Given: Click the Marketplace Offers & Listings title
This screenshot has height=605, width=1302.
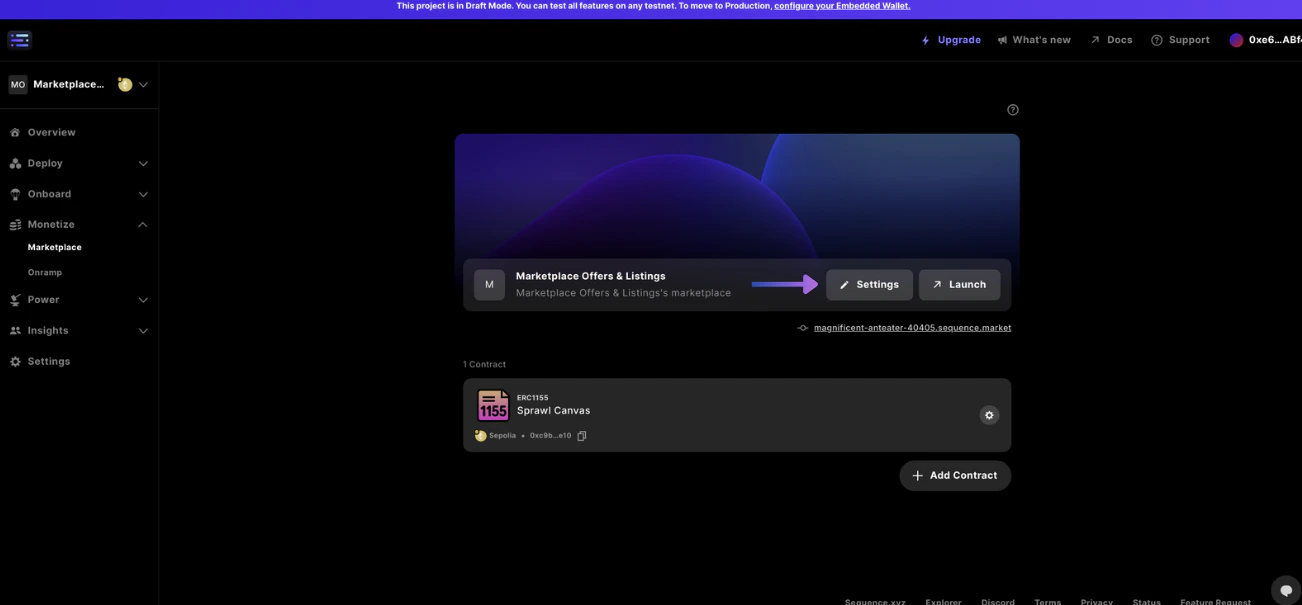Looking at the screenshot, I should click(590, 276).
